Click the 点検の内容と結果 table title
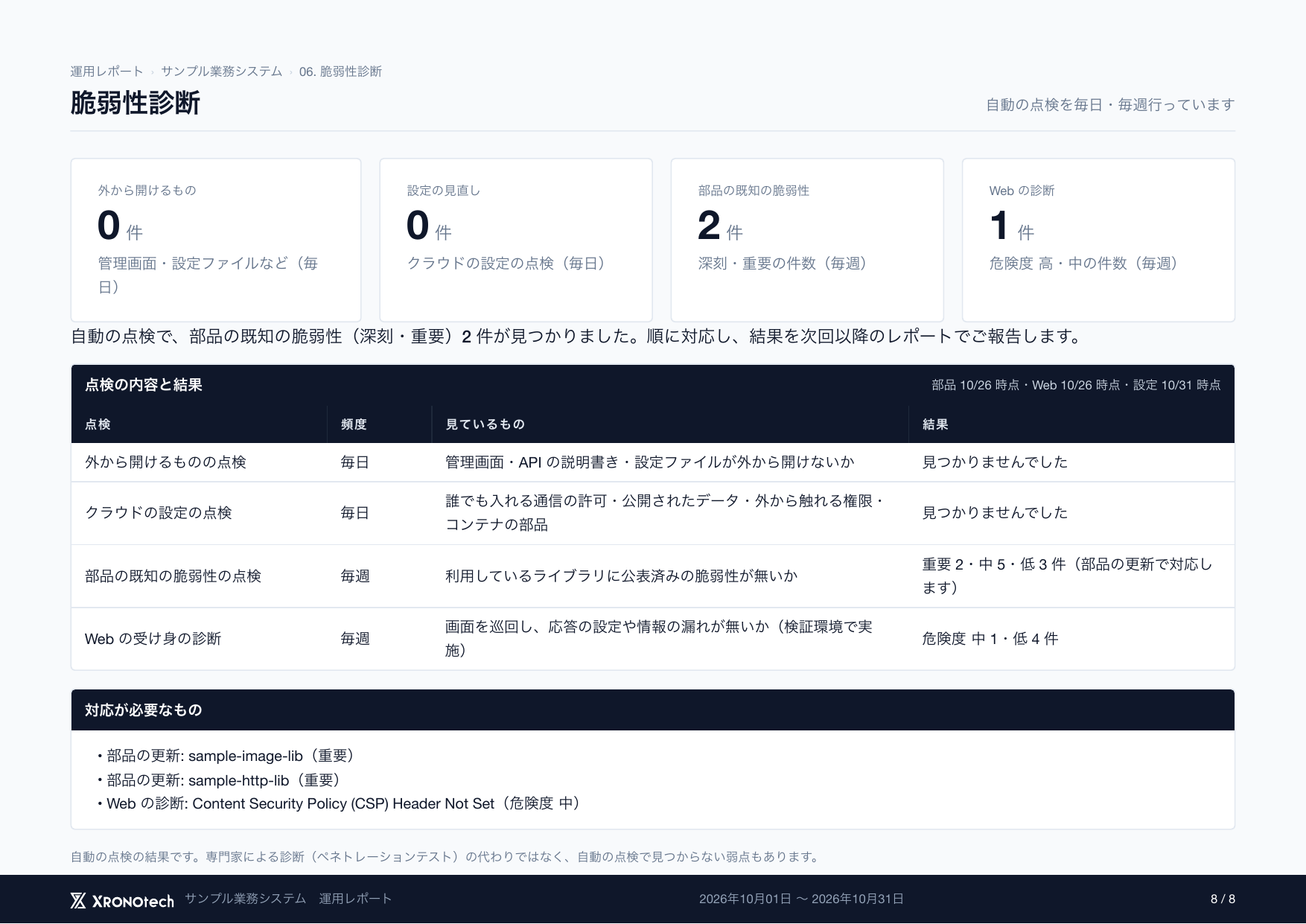The image size is (1306, 924). [144, 385]
